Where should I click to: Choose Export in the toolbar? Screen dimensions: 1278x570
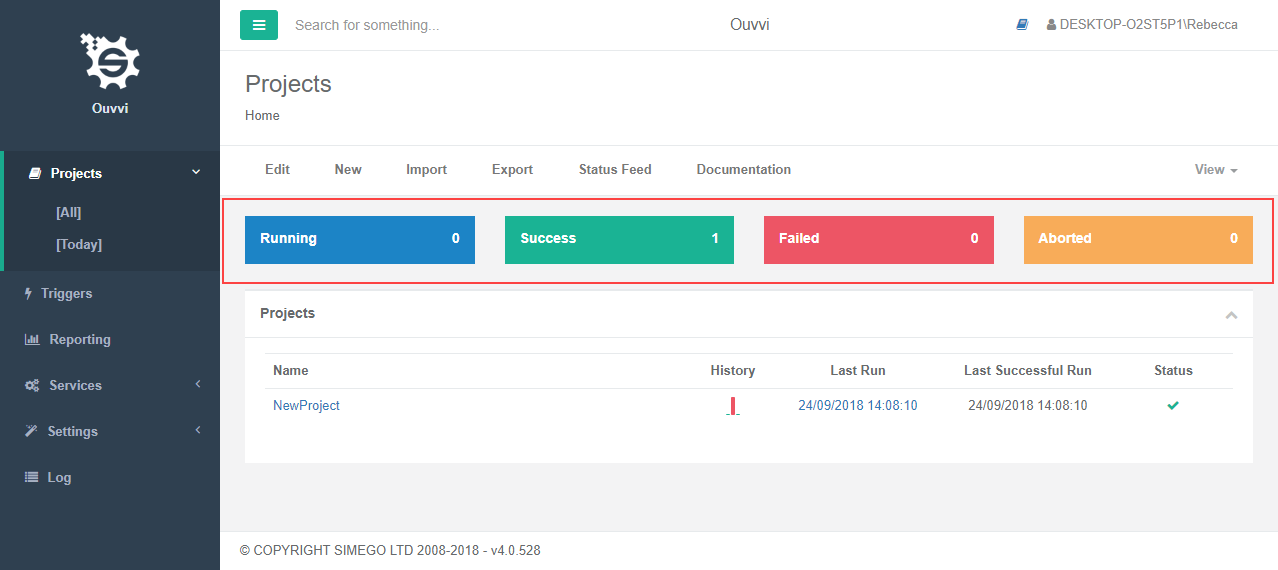[x=512, y=170]
